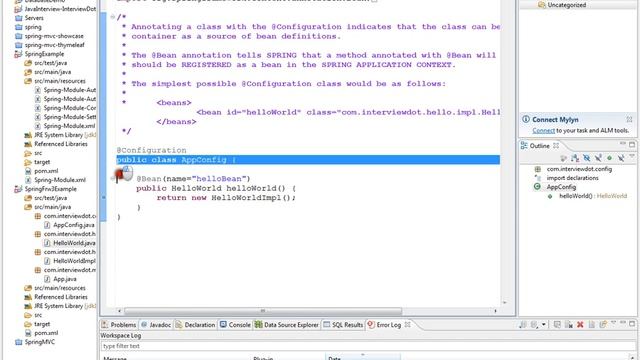Click the Connect Mylyn info icon
640x360 pixels.
pos(526,119)
